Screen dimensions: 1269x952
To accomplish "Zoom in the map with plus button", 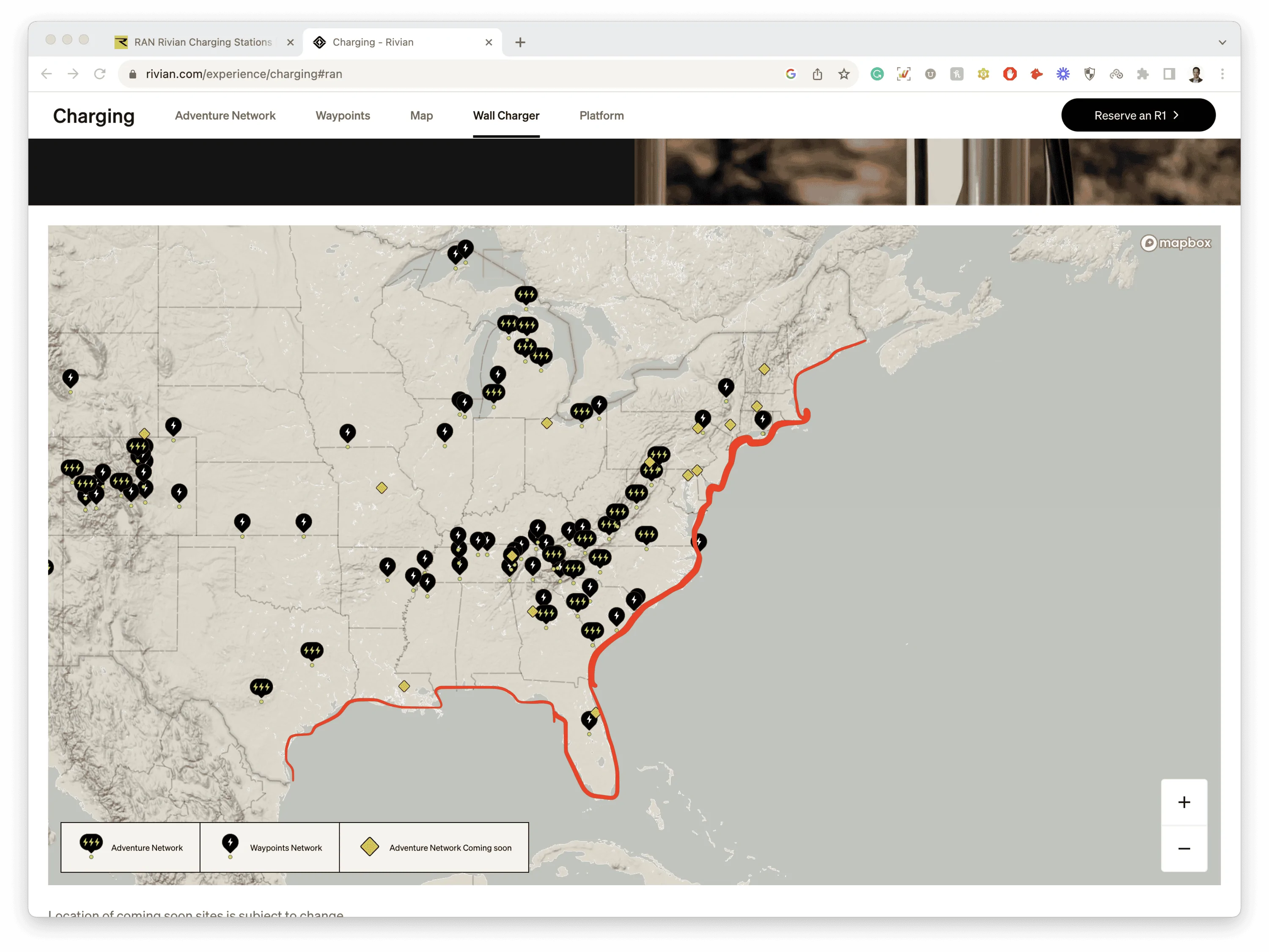I will pos(1184,802).
